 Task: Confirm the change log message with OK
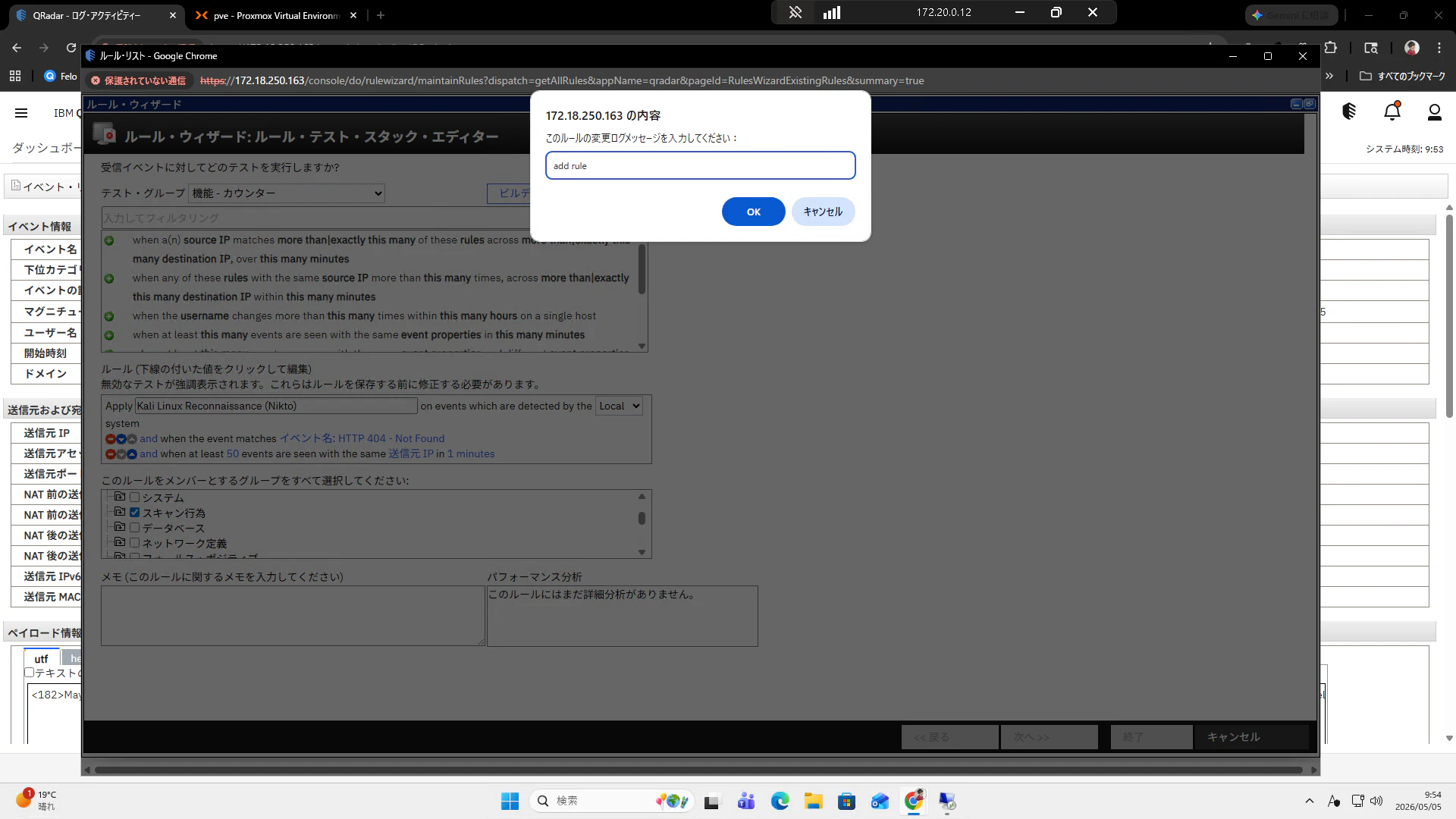pos(753,212)
